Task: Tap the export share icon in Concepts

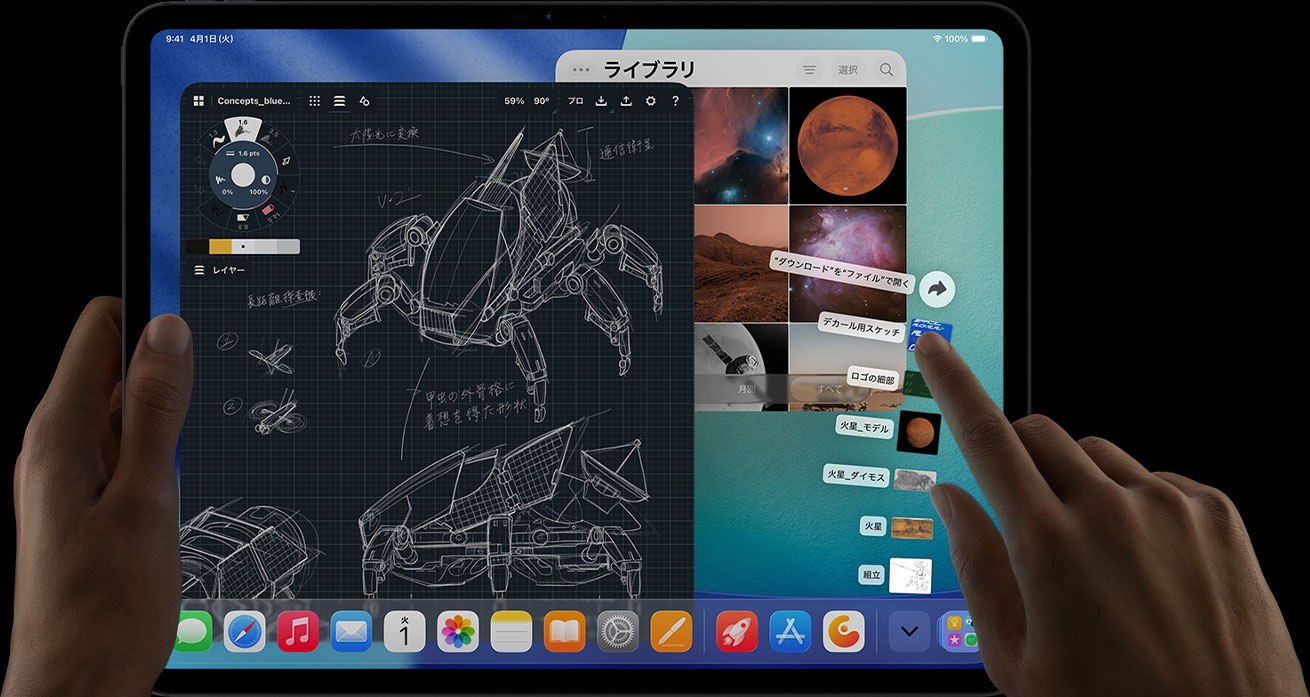Action: coord(626,101)
